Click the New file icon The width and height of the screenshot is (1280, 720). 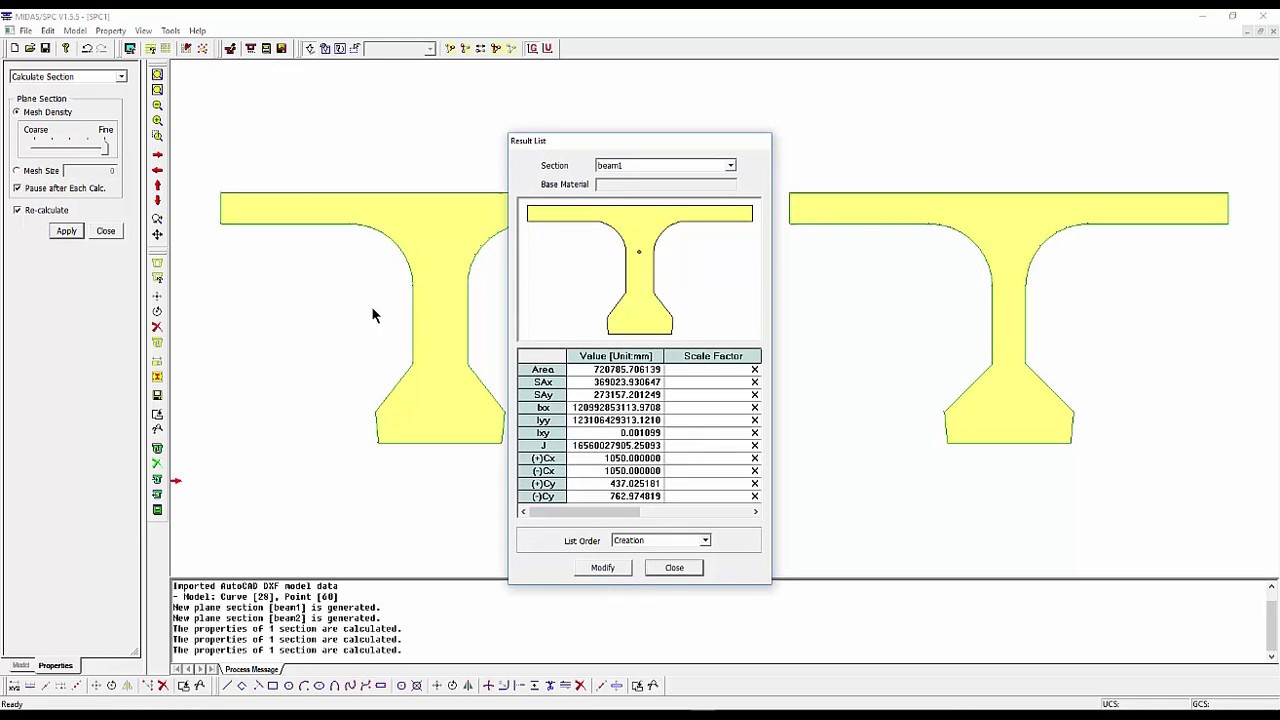click(x=14, y=48)
